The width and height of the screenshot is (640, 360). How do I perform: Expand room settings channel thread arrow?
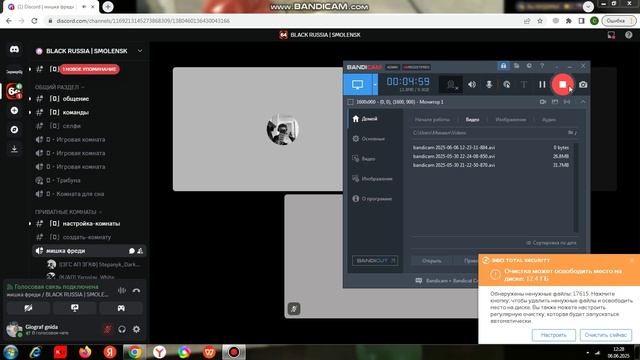pos(30,224)
